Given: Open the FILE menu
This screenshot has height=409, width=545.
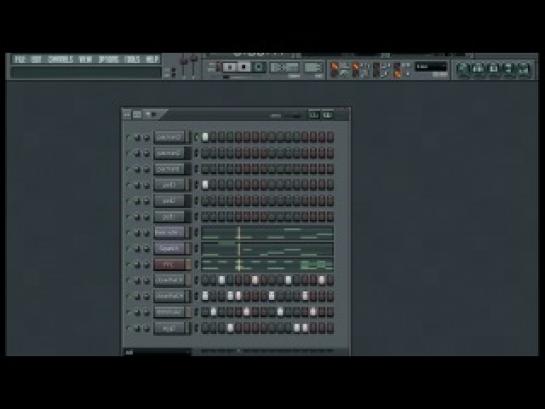Looking at the screenshot, I should point(20,59).
